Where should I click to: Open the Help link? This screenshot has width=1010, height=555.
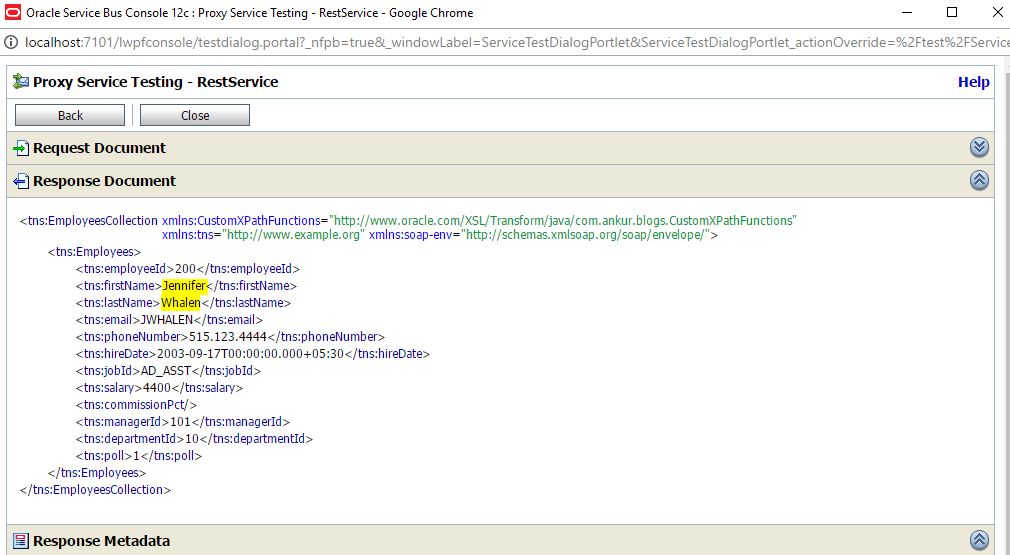[973, 82]
